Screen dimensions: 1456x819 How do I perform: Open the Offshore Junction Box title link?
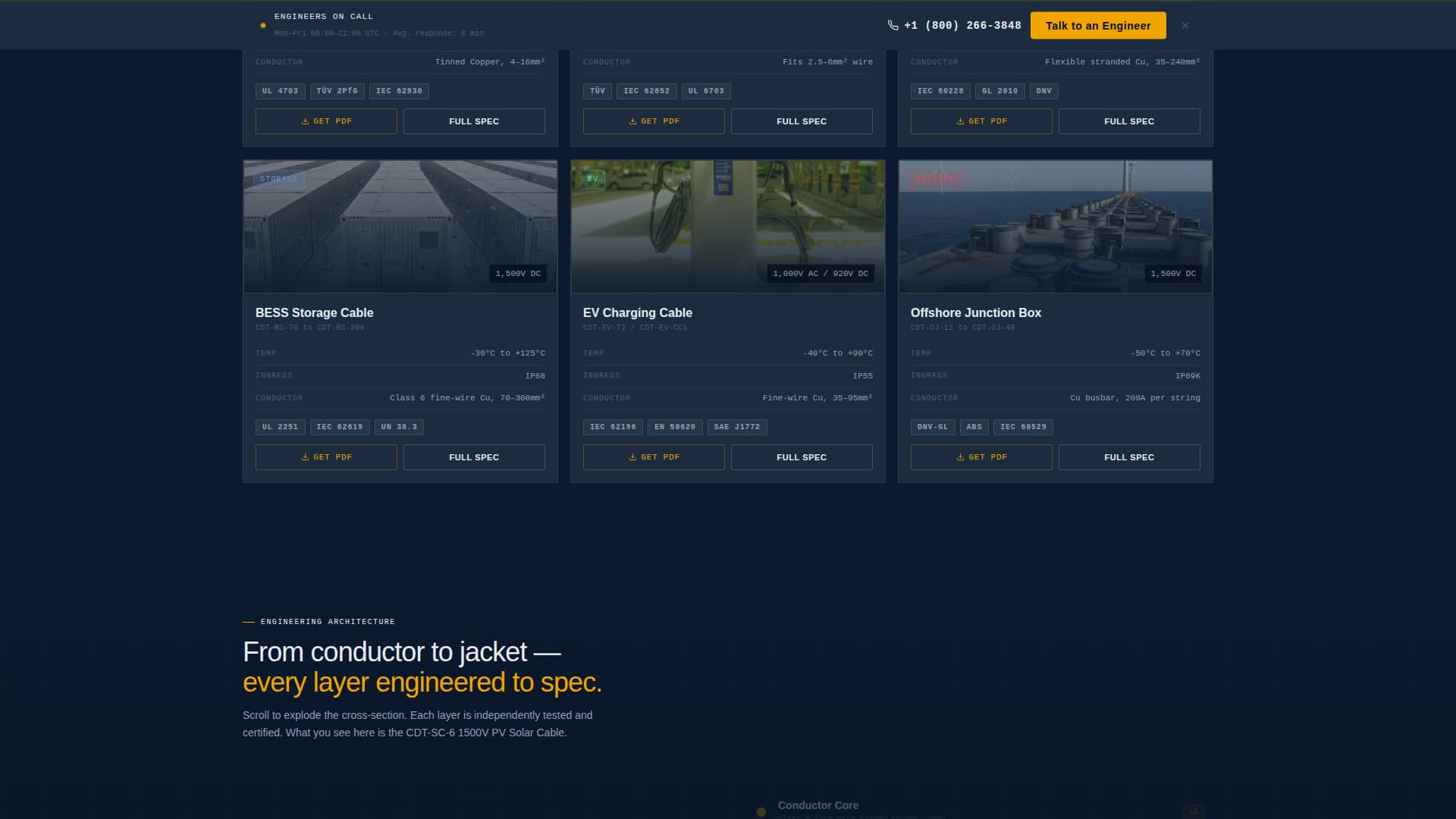click(x=975, y=312)
